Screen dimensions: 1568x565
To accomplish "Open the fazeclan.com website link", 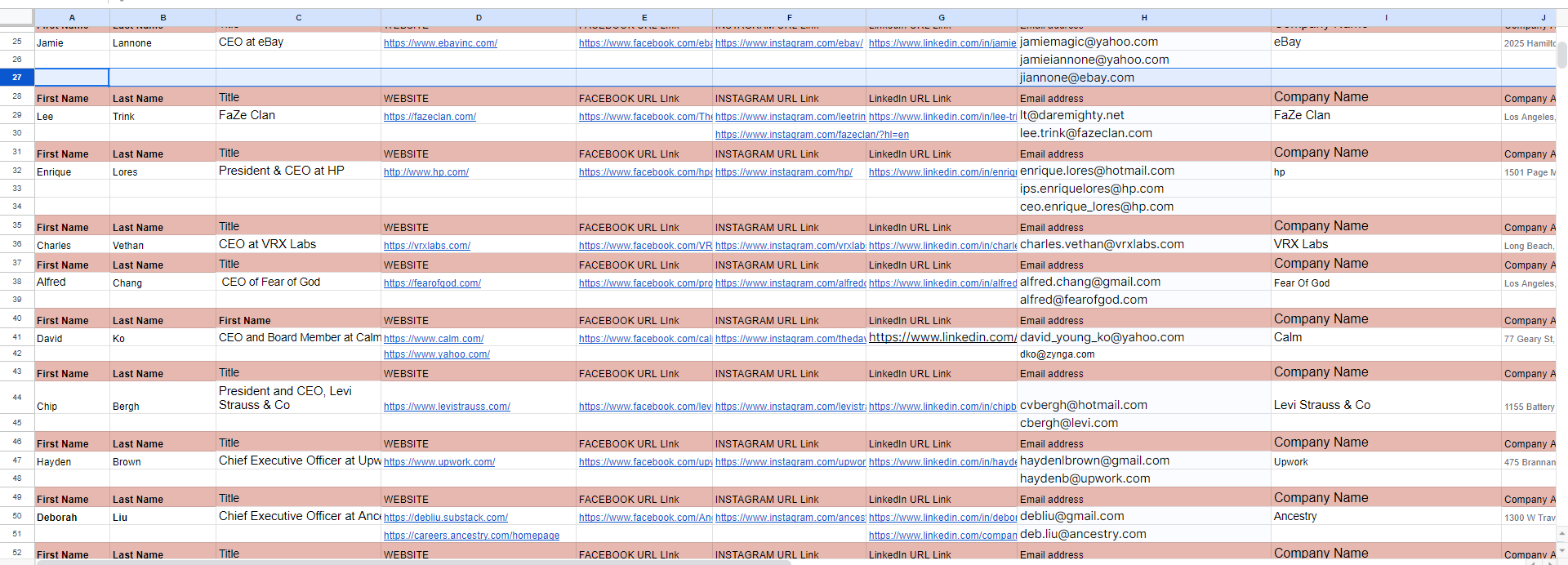I will pos(430,117).
